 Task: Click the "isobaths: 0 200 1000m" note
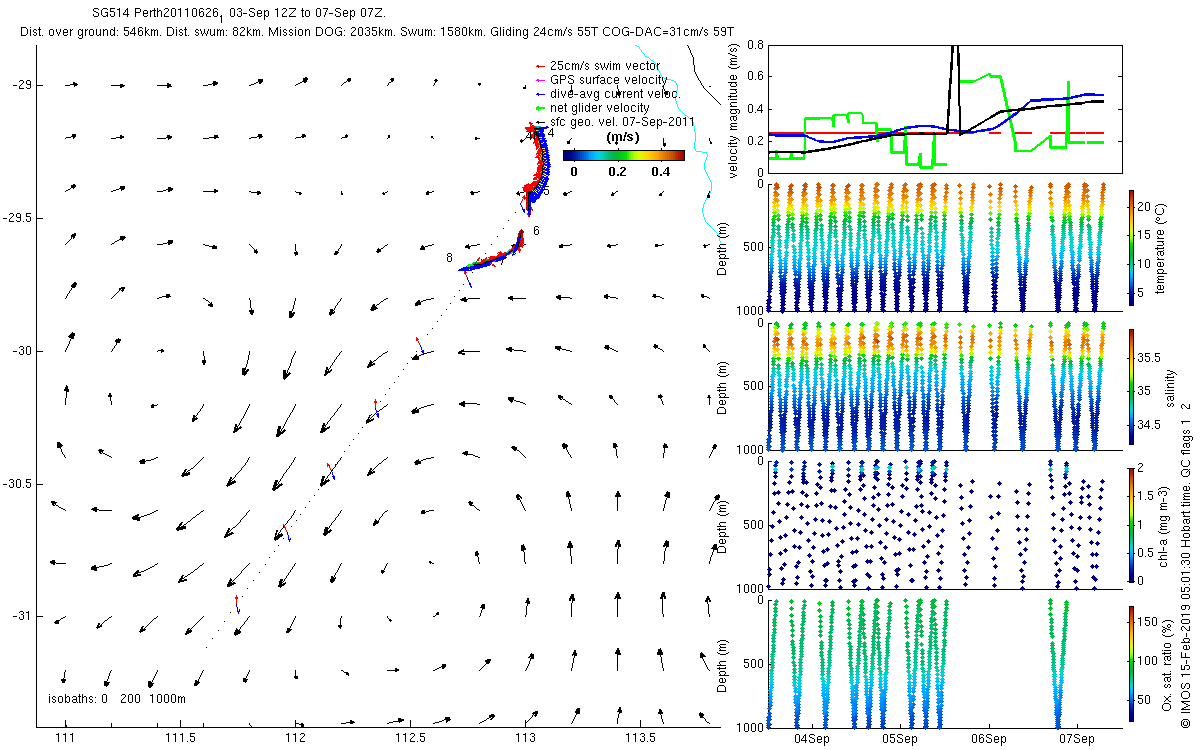coord(117,698)
